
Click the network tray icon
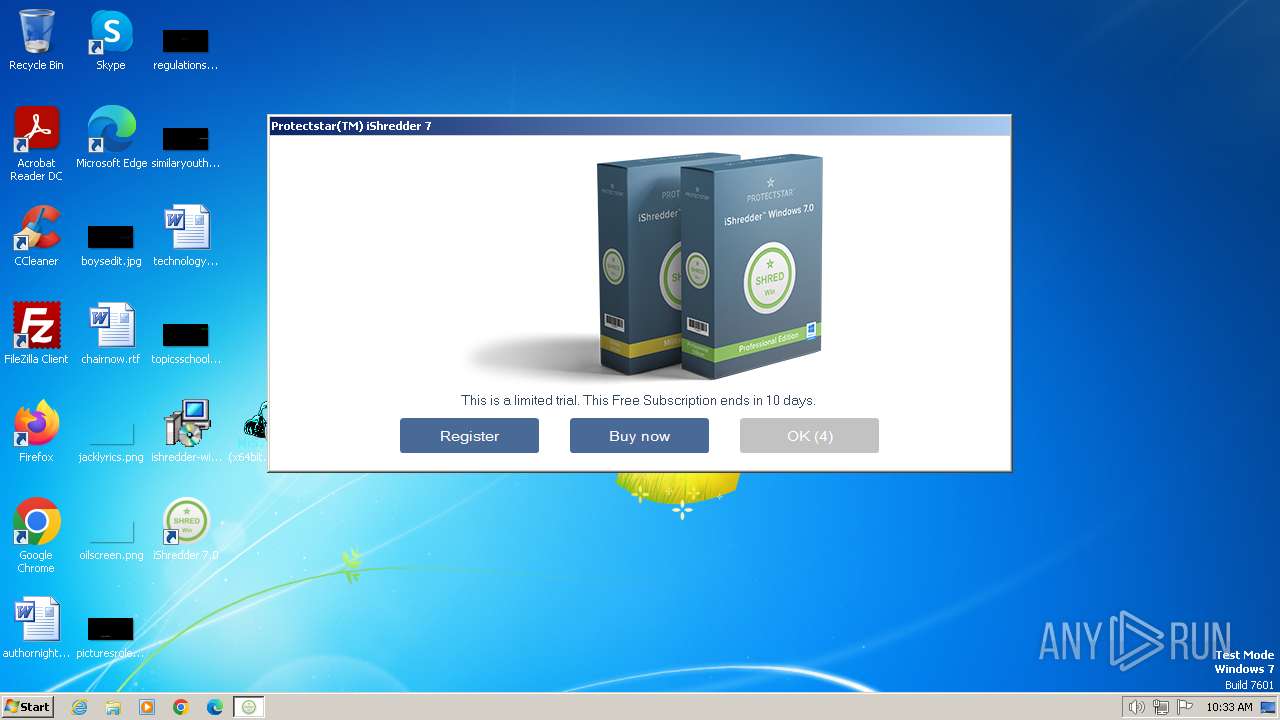(x=1161, y=707)
